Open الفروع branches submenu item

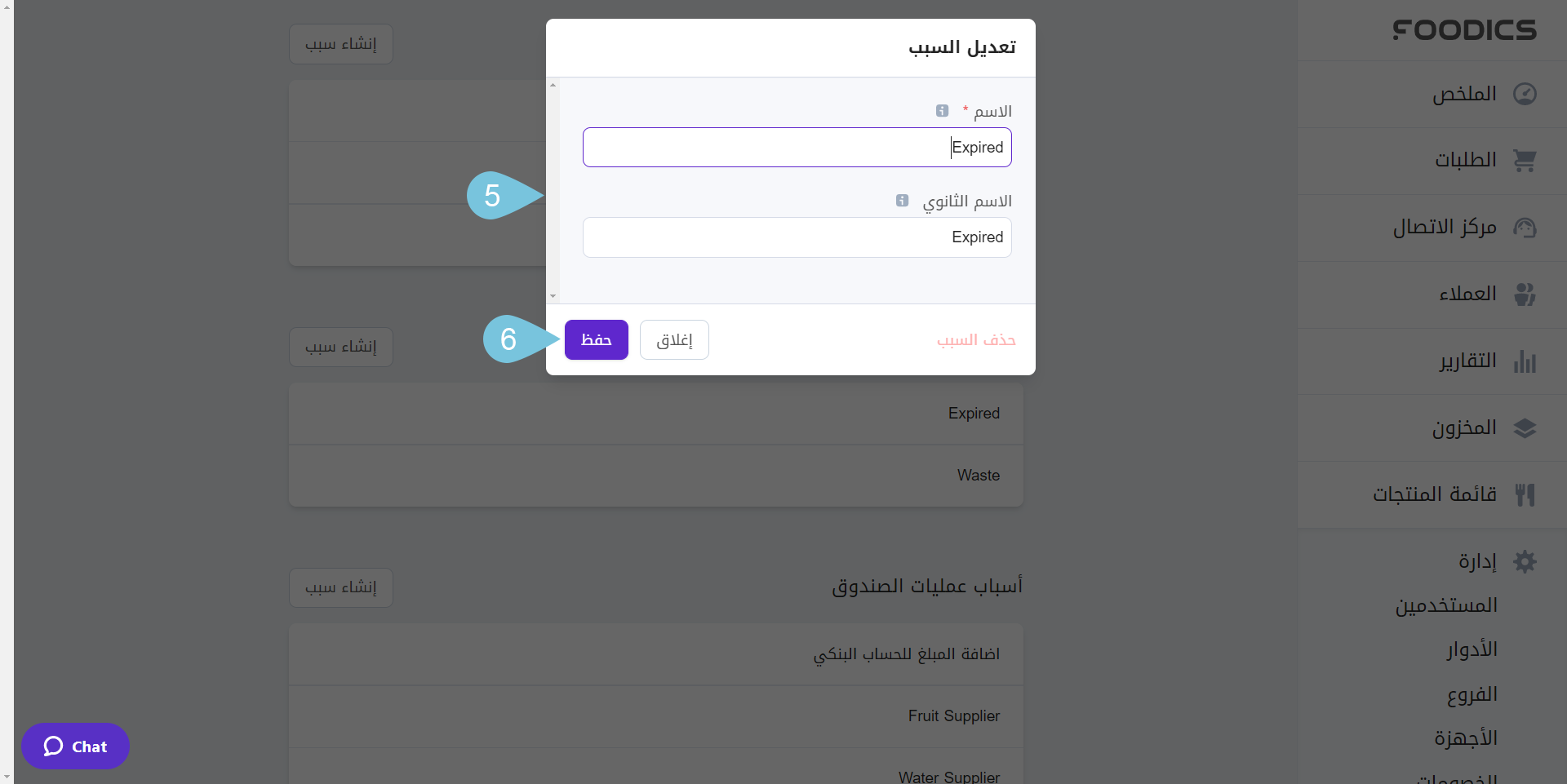coord(1472,694)
